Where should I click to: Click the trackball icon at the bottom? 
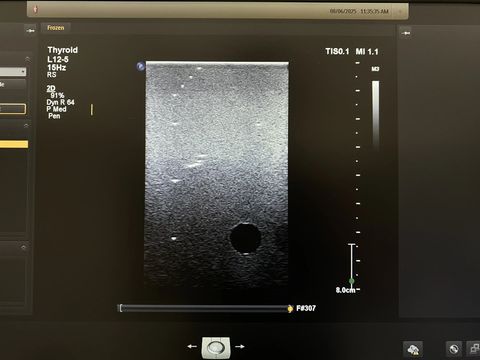pos(216,348)
